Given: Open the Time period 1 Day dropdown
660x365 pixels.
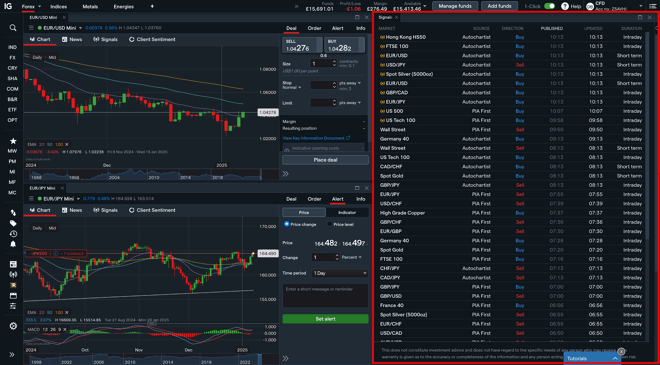Looking at the screenshot, I should 340,273.
